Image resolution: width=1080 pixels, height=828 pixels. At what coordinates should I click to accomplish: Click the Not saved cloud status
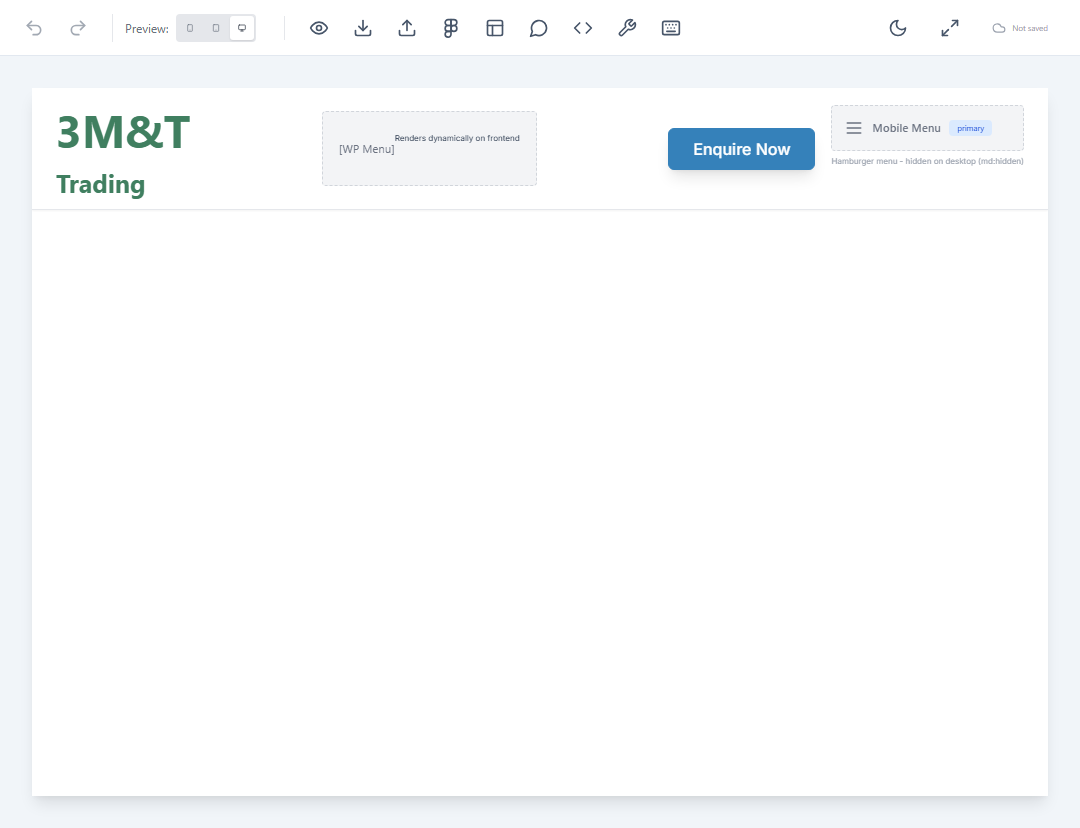coord(1020,28)
